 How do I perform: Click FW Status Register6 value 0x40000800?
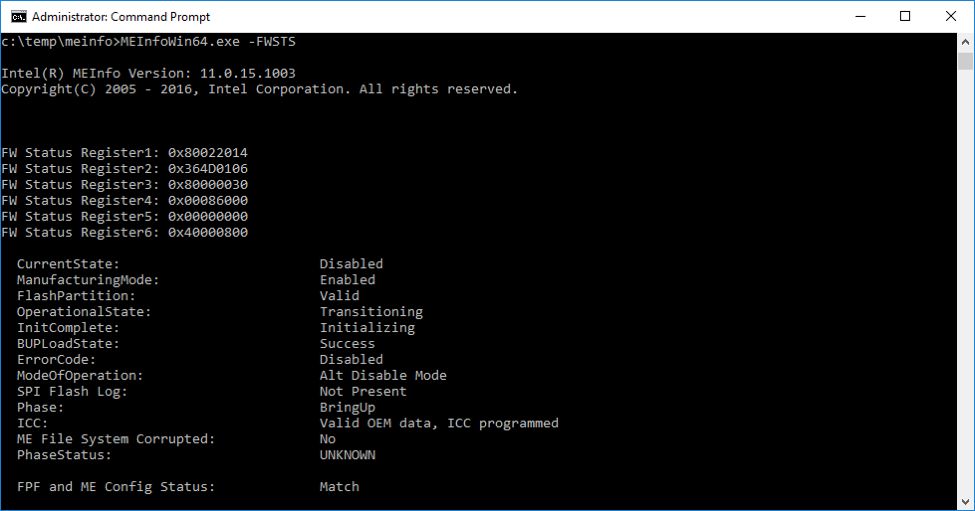pyautogui.click(x=207, y=232)
